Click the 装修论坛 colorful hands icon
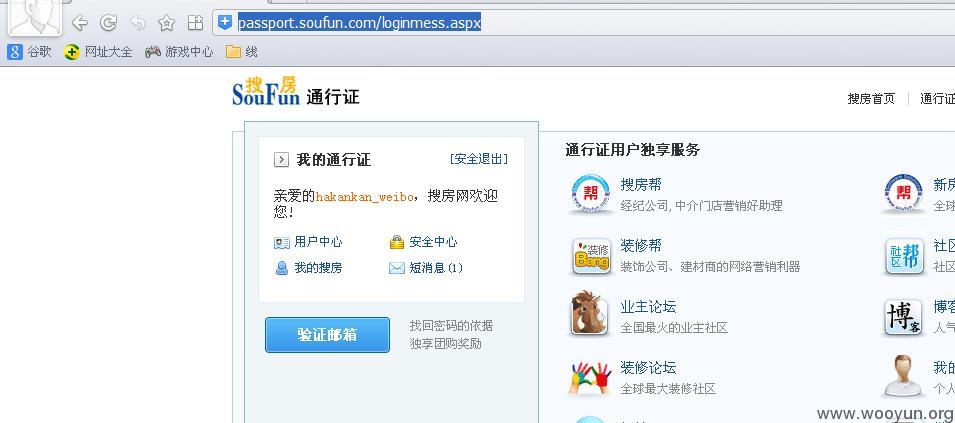Image resolution: width=955 pixels, height=423 pixels. tap(590, 377)
